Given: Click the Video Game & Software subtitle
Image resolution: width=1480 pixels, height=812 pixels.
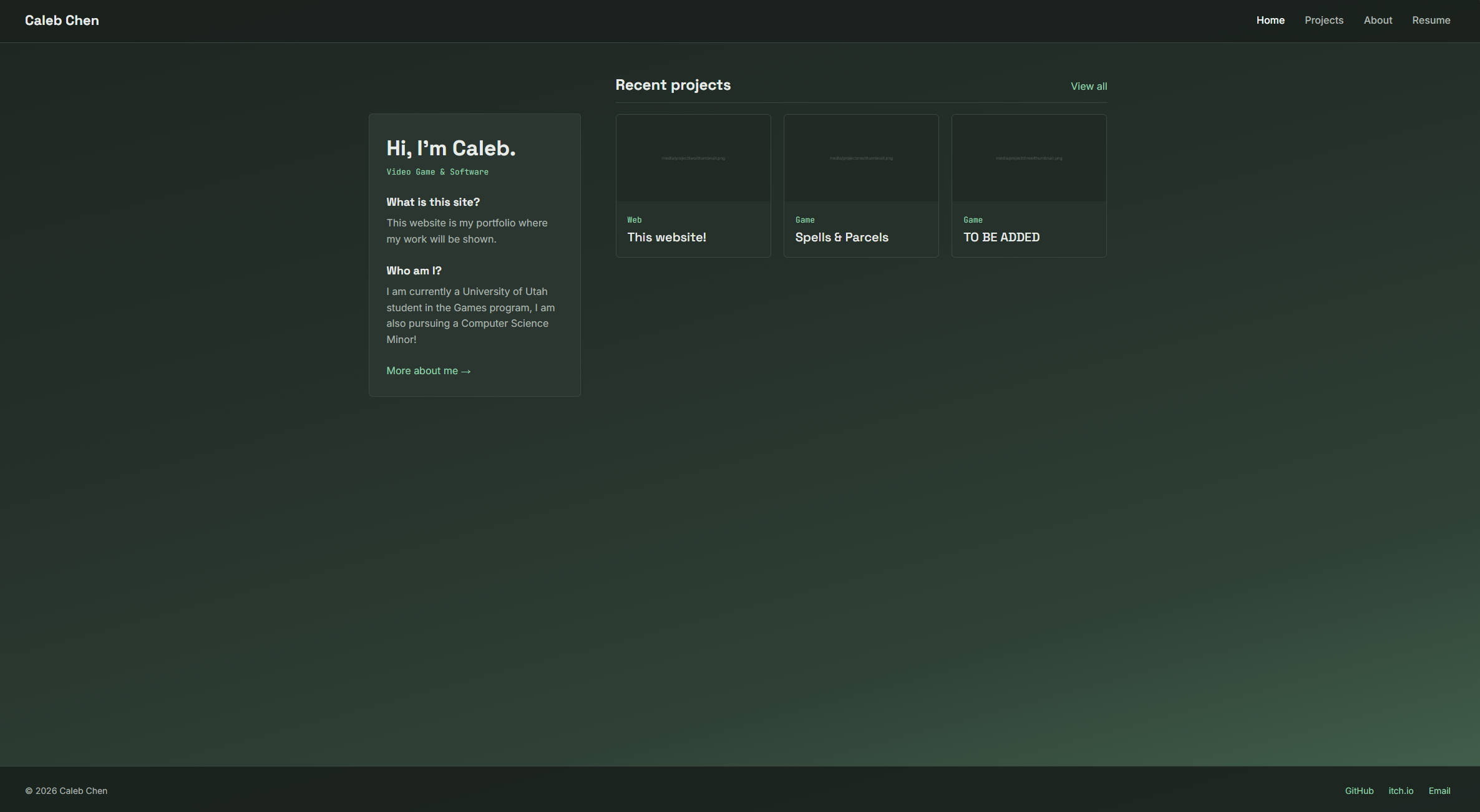Looking at the screenshot, I should 437,172.
